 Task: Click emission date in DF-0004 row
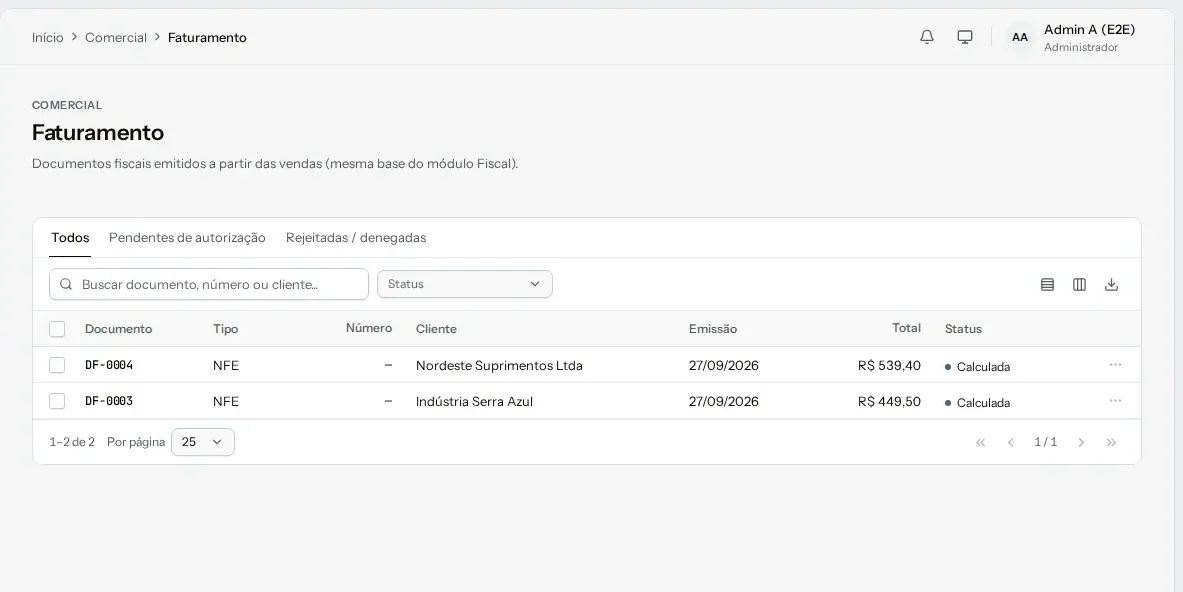pyautogui.click(x=724, y=366)
